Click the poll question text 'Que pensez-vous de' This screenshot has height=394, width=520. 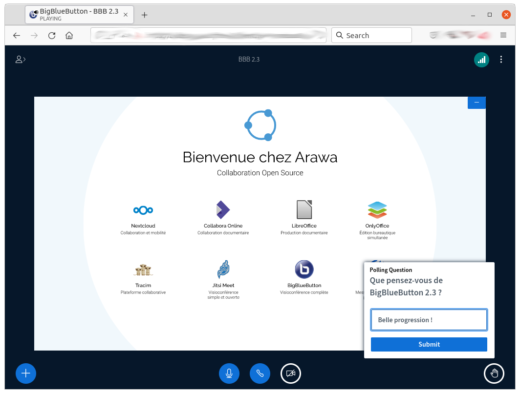coord(406,280)
